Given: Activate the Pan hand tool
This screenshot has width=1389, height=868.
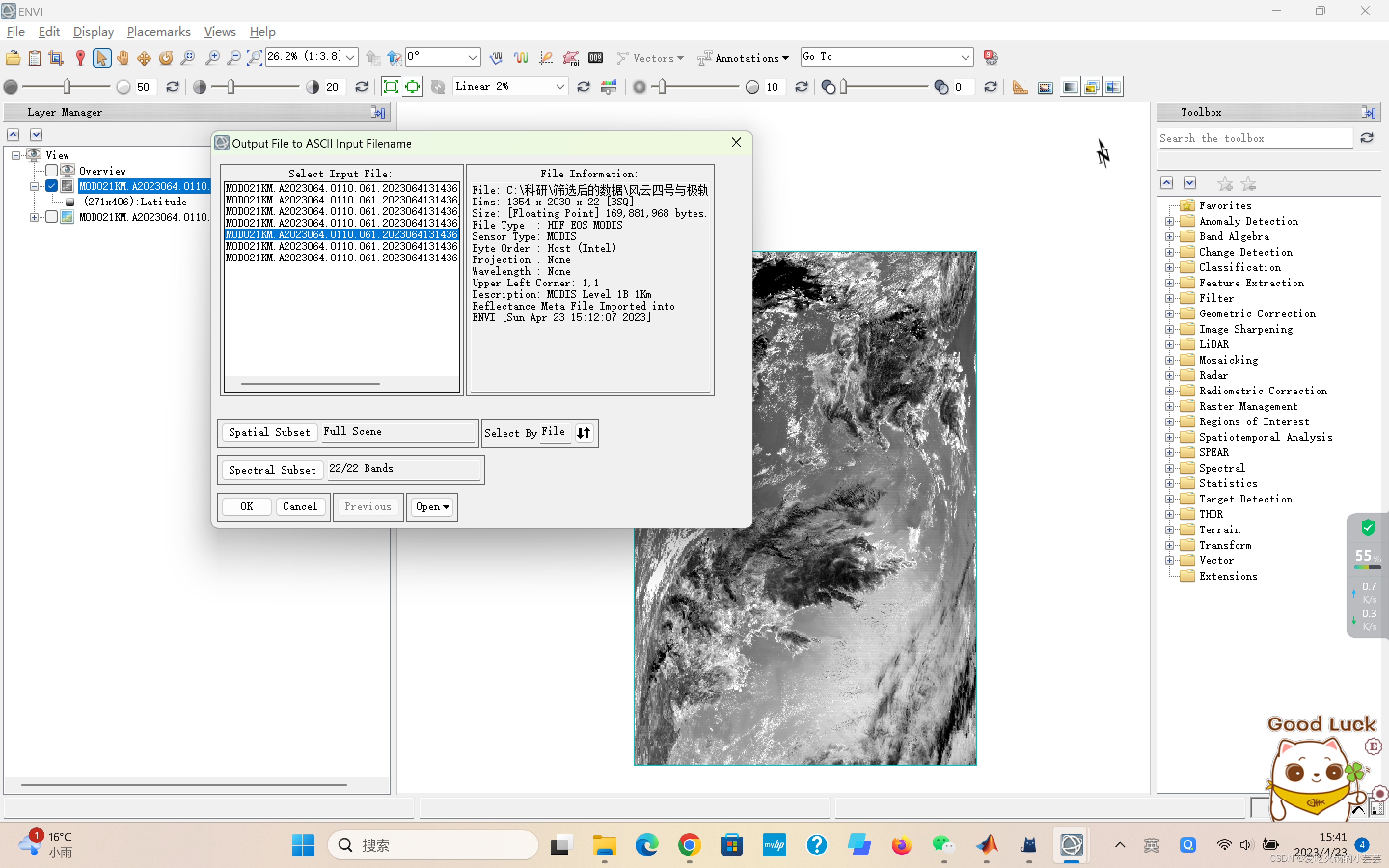Looking at the screenshot, I should point(122,57).
